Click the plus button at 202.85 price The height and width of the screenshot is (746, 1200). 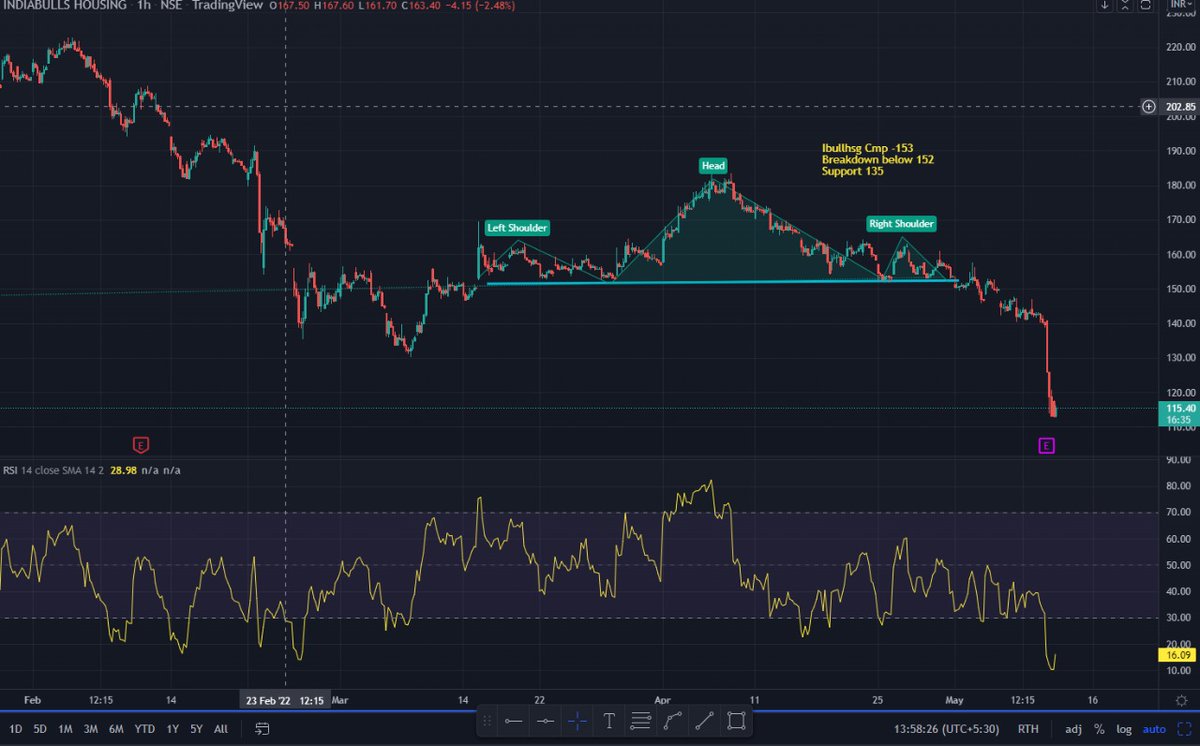click(1148, 106)
